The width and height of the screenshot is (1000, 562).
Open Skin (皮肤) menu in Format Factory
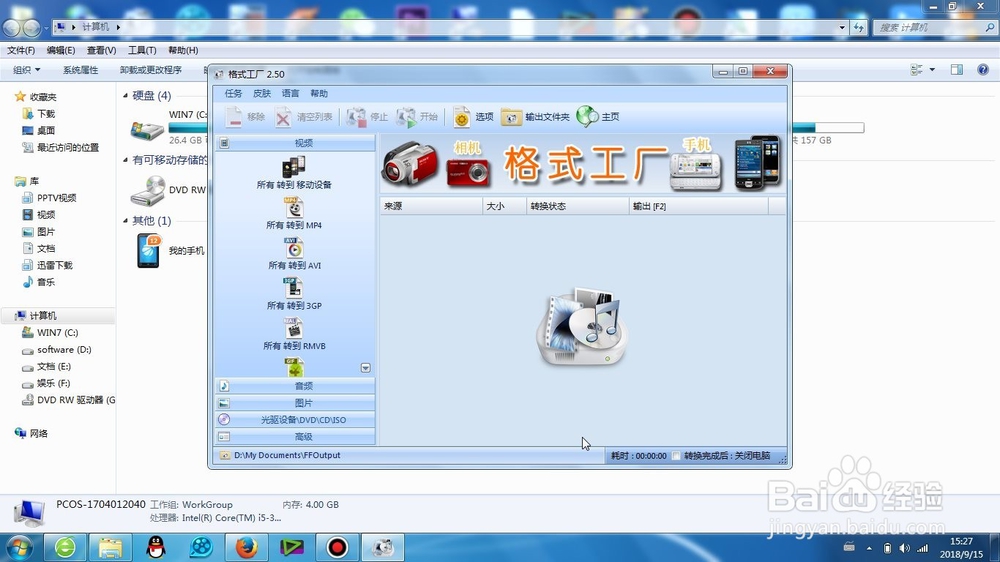coord(261,93)
